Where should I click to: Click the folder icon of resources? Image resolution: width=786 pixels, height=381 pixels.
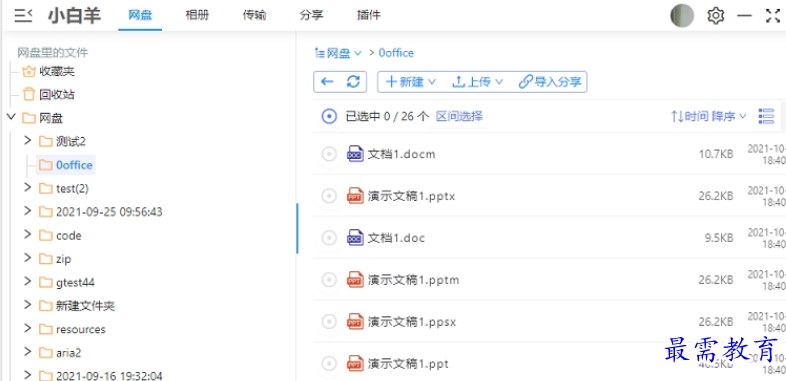pos(46,329)
